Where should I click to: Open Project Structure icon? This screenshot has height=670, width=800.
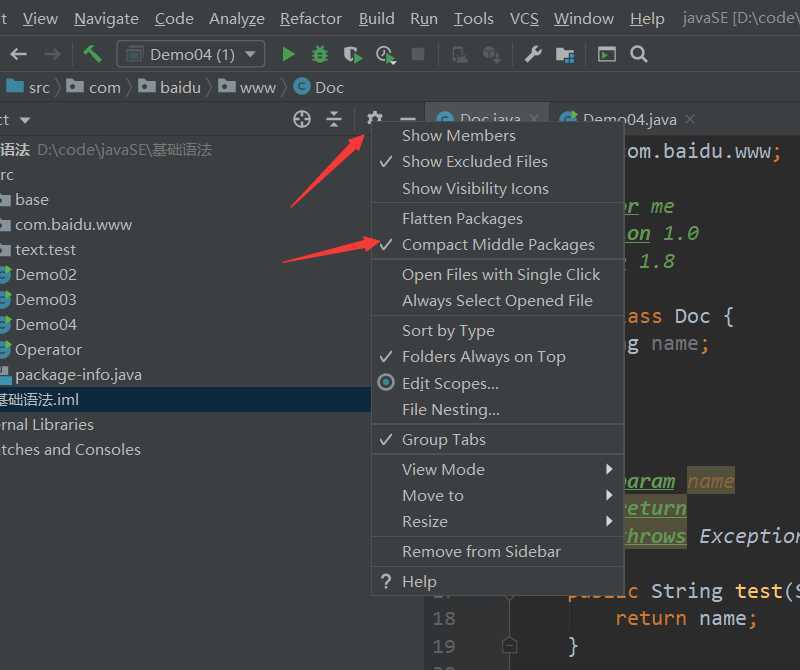(565, 54)
